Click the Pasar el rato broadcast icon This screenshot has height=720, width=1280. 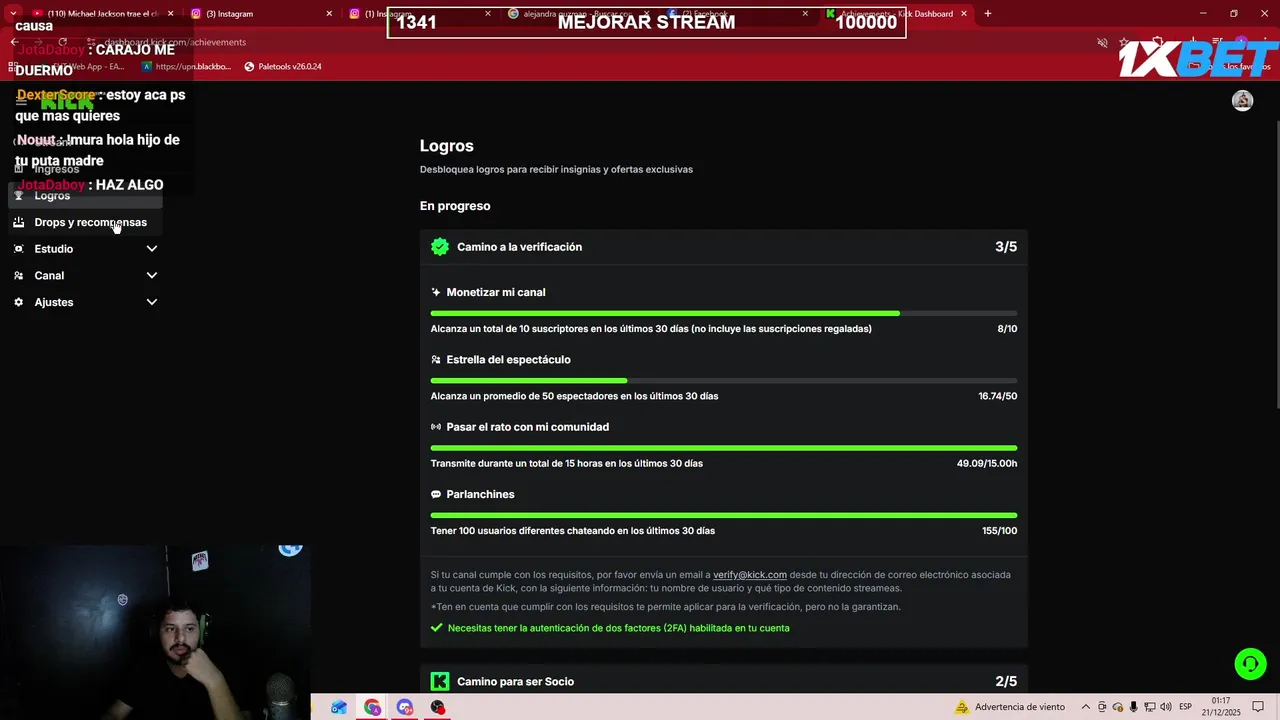(x=436, y=427)
